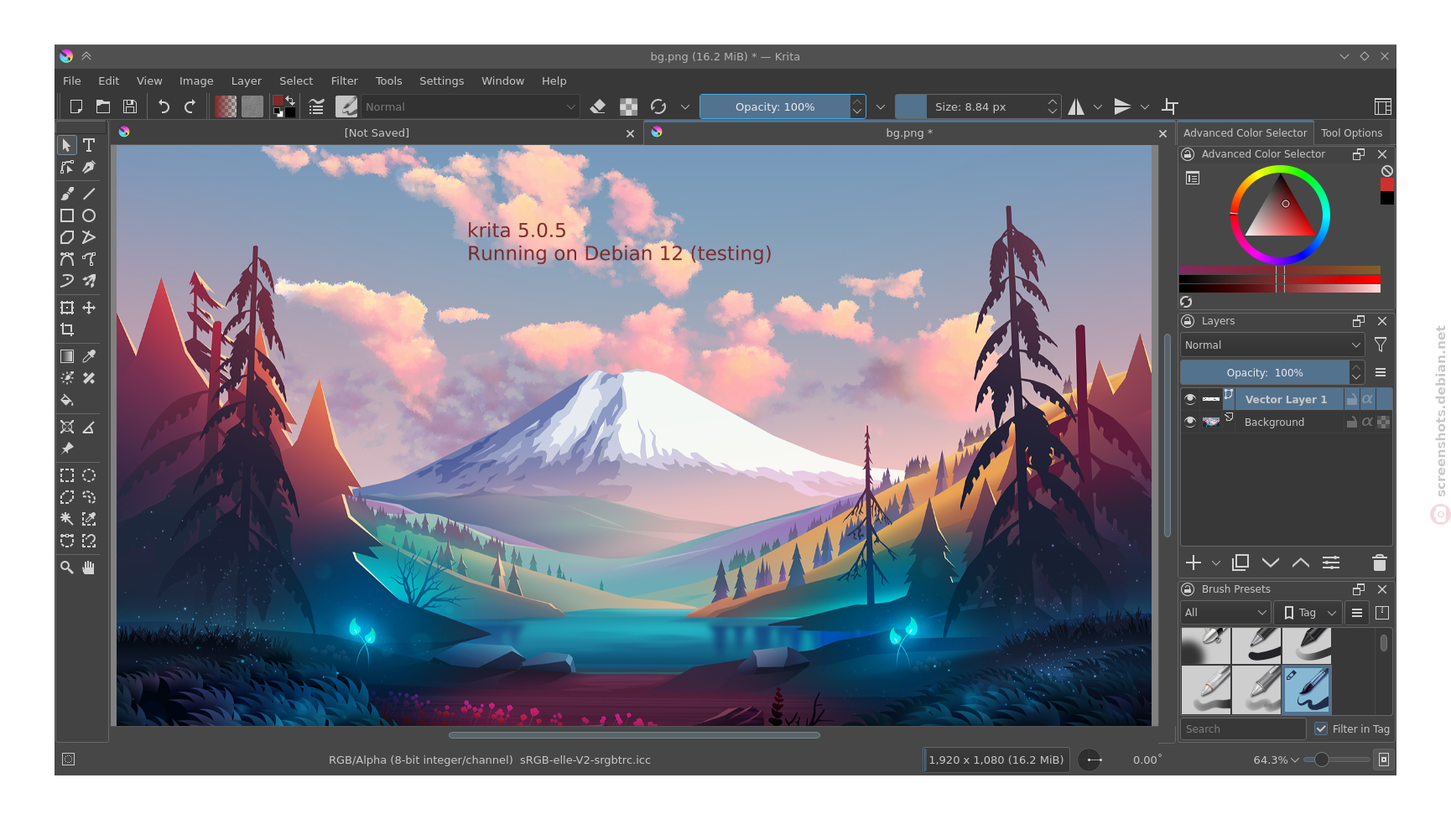This screenshot has height=840, width=1451.
Task: Expand the status bar zoom dropdown
Action: point(1295,760)
